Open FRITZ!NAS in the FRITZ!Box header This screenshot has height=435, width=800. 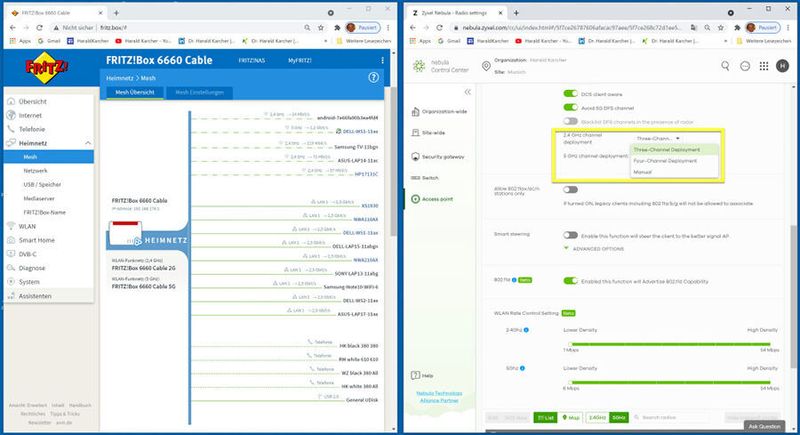(252, 60)
